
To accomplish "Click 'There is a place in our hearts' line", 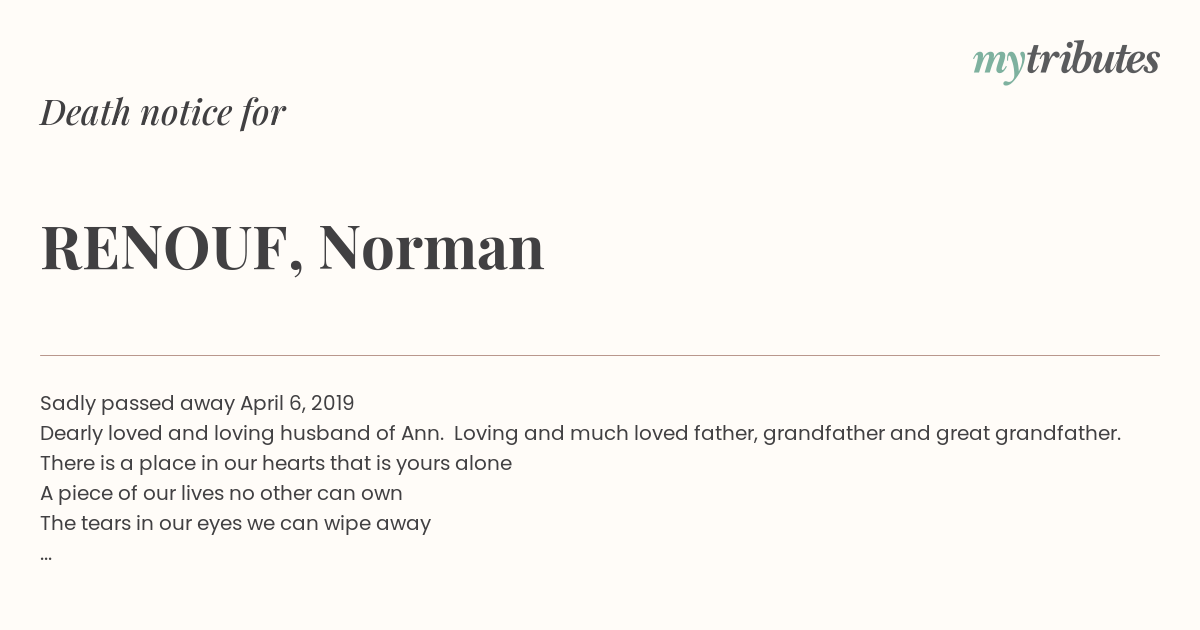I will 276,463.
